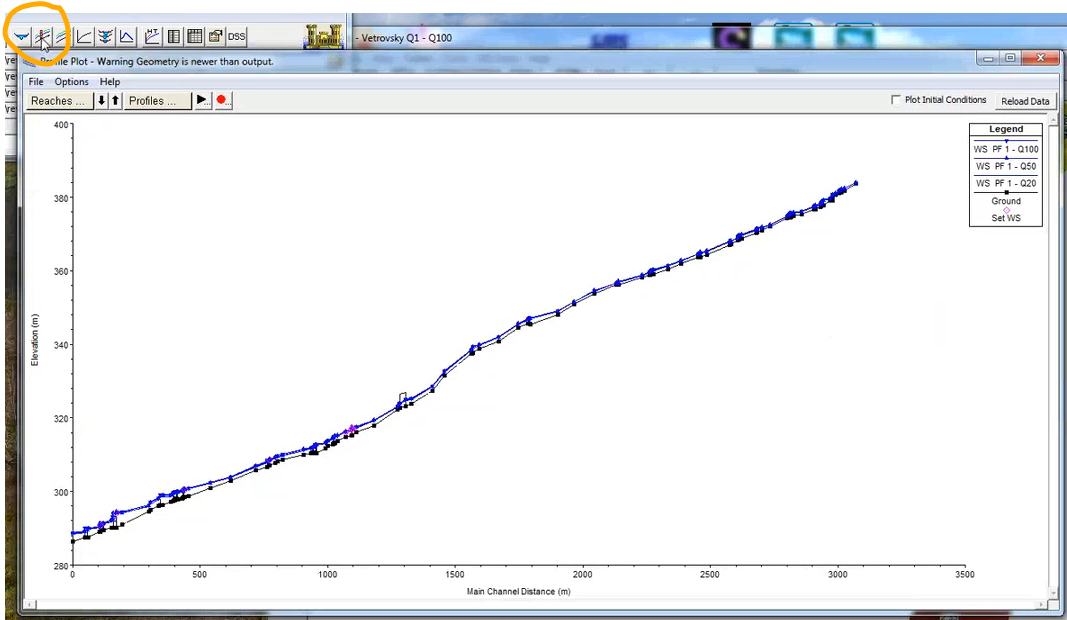This screenshot has height=620, width=1067.
Task: Open the profile summary table icon
Action: [194, 37]
